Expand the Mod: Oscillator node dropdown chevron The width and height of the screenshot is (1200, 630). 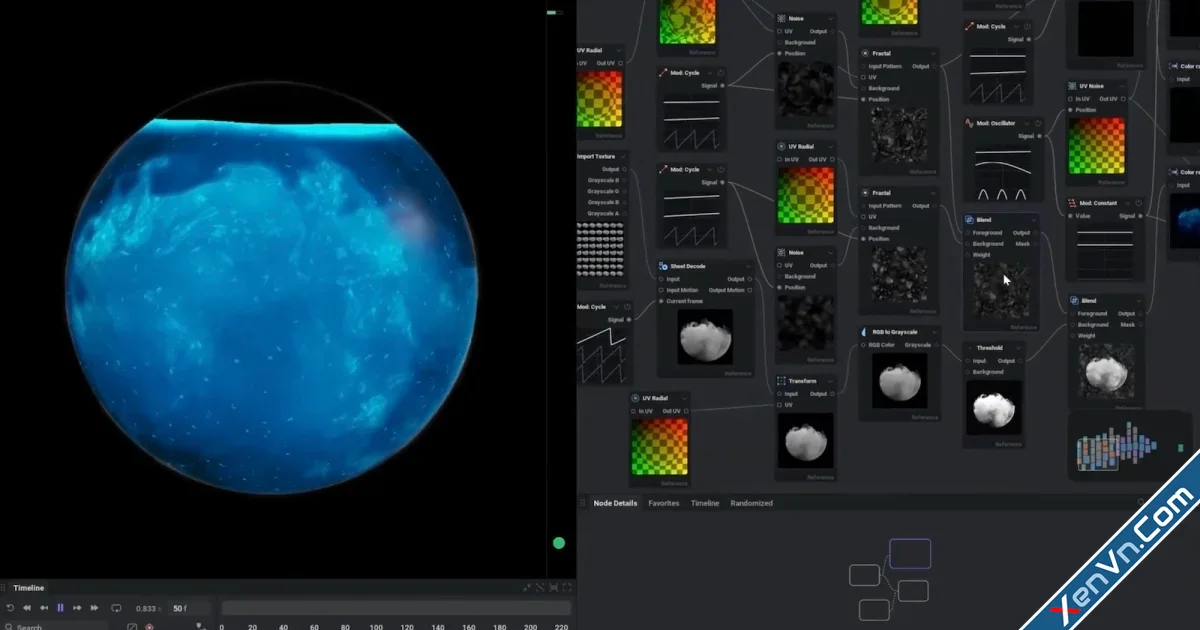[x=1025, y=124]
